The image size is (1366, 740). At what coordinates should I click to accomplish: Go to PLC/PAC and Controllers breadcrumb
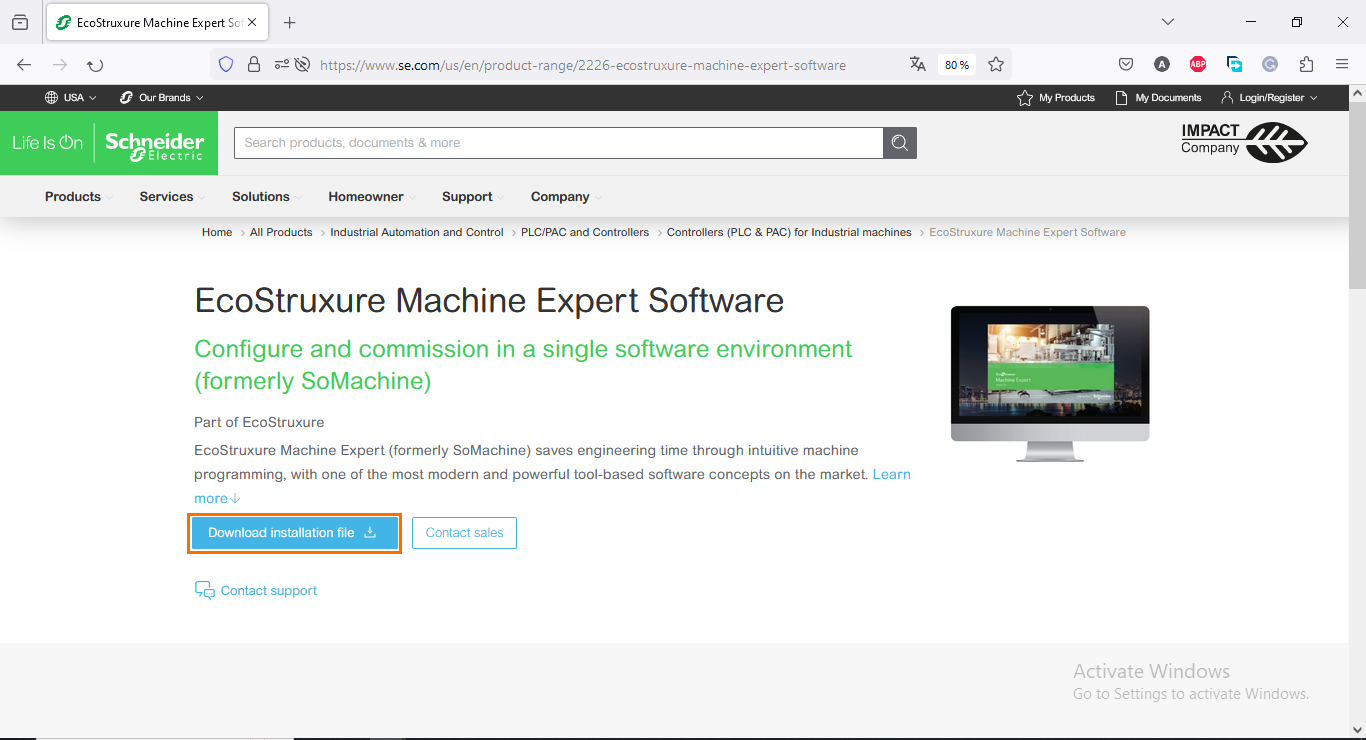[x=585, y=232]
